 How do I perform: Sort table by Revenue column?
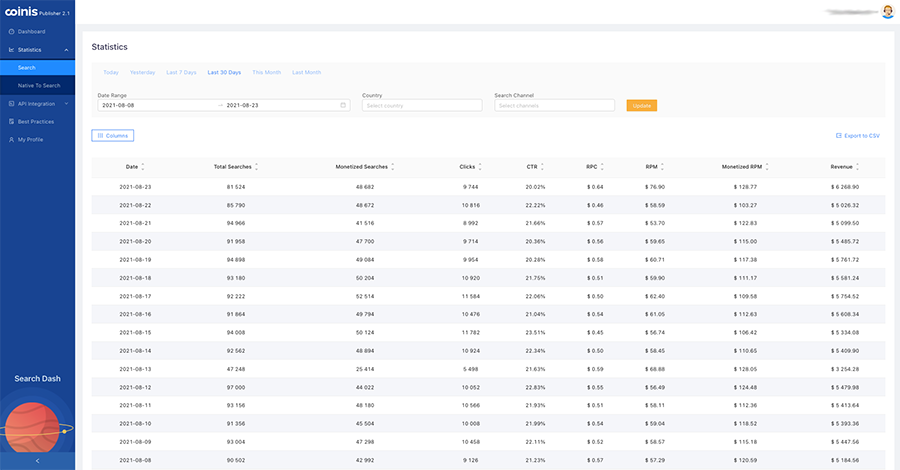(842, 167)
